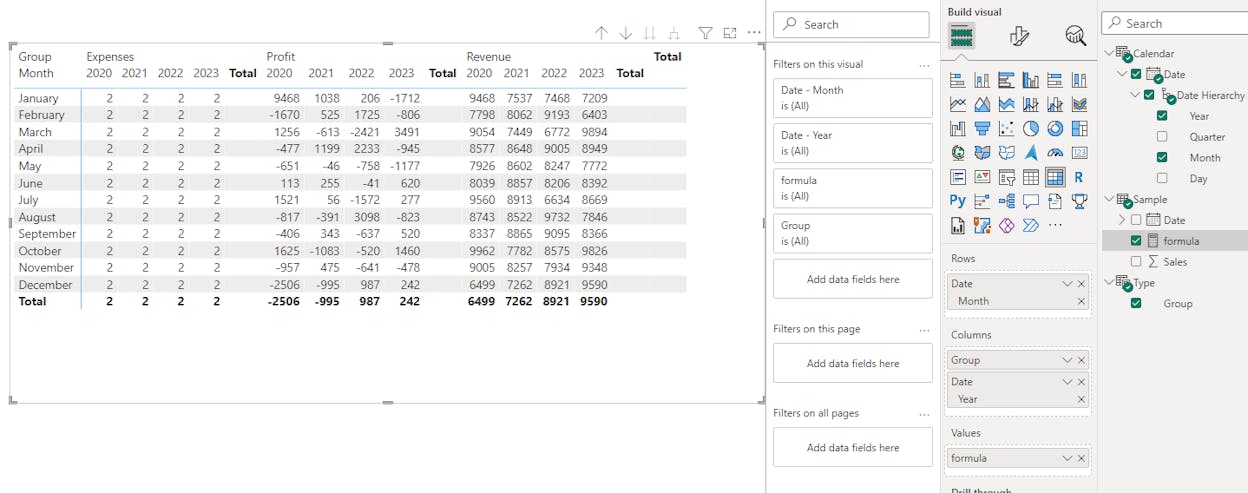Select the Stacked column chart visual
The height and width of the screenshot is (493, 1248).
pyautogui.click(x=982, y=81)
